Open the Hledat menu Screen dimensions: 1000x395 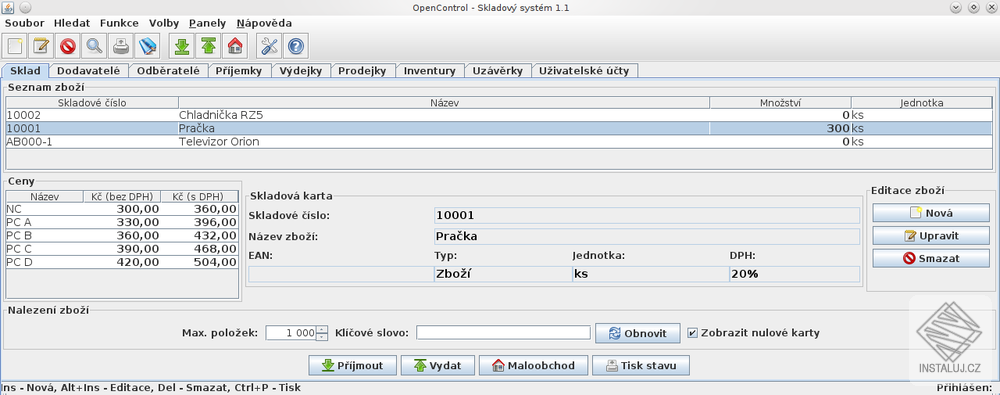(x=72, y=23)
